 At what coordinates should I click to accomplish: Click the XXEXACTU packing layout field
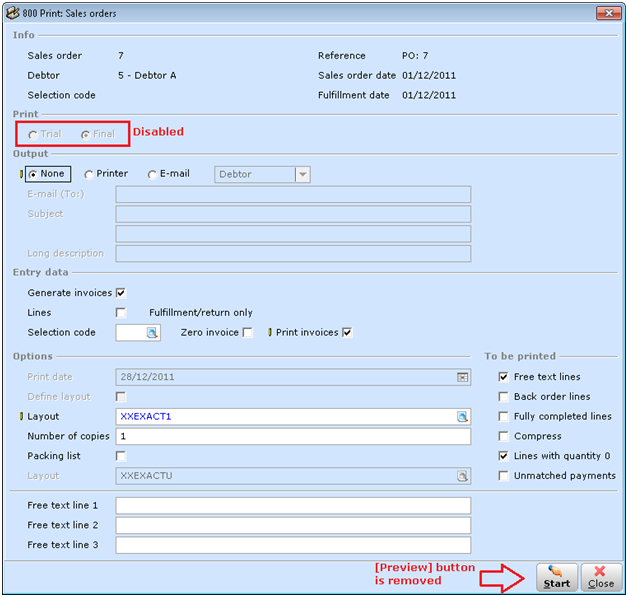(x=293, y=476)
